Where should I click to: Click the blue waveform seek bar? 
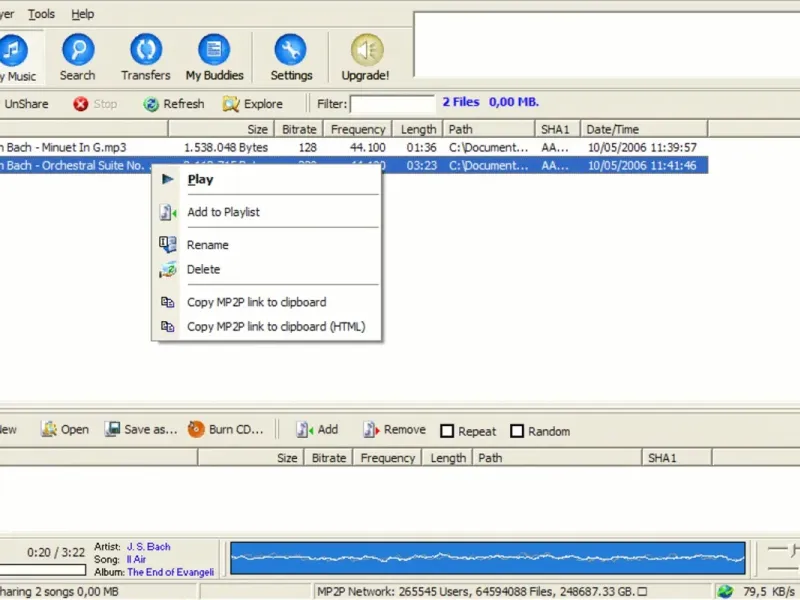[x=488, y=558]
